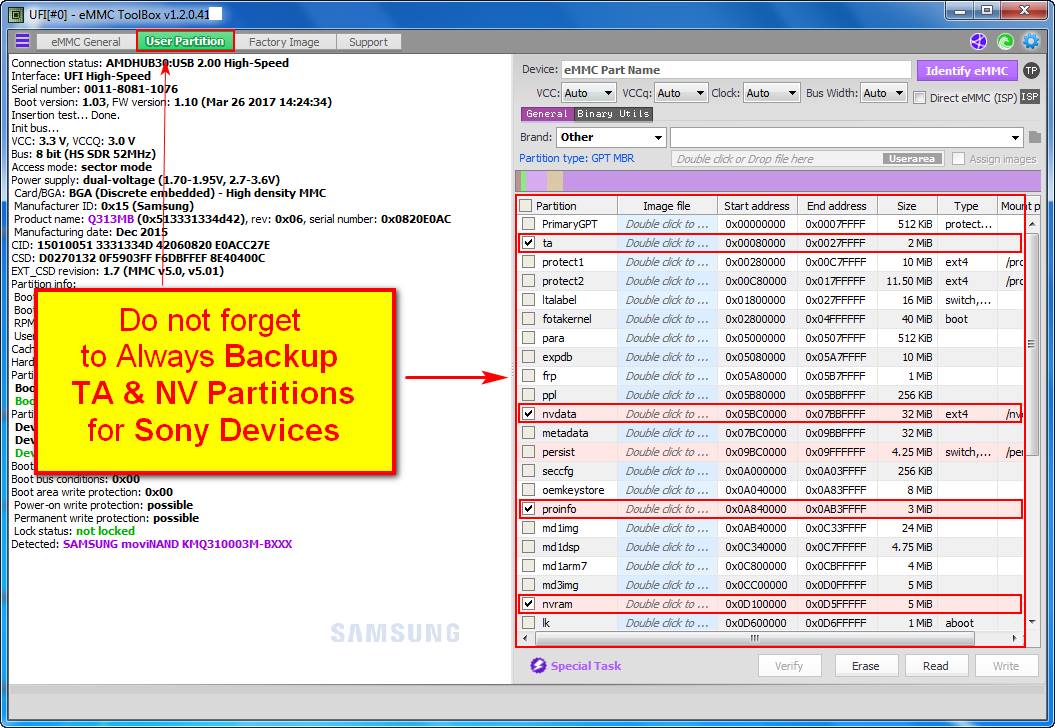Click the Write button

[1005, 665]
